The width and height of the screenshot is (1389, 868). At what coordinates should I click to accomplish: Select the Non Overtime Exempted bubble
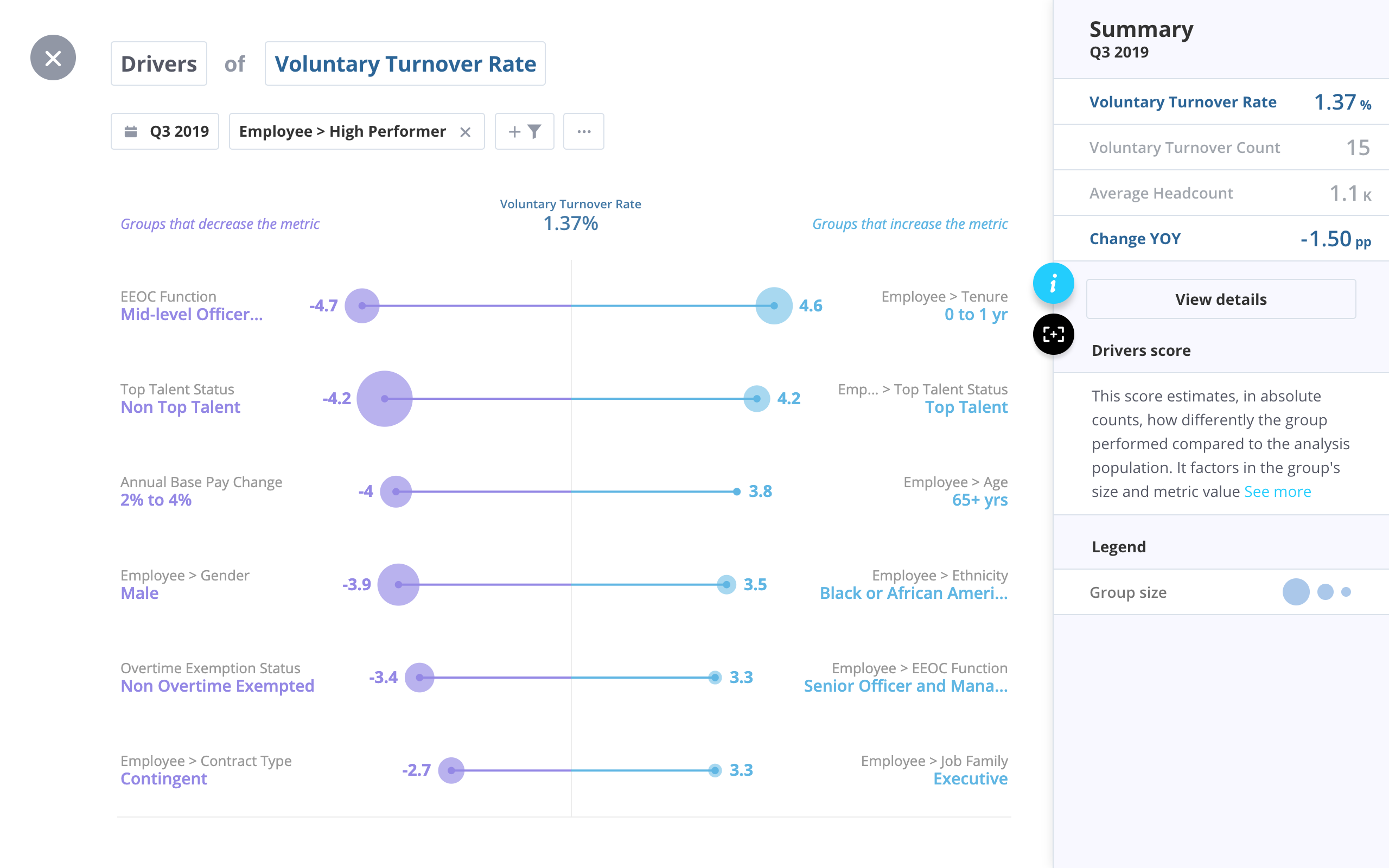419,678
